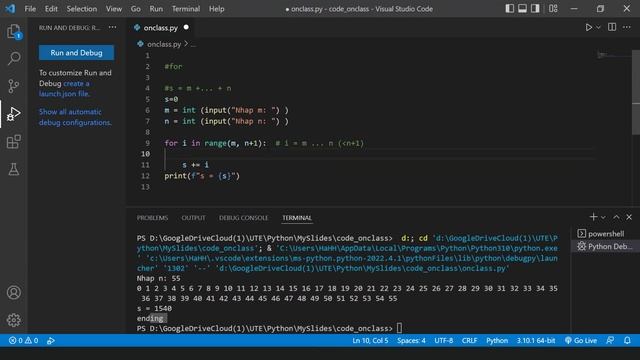Open notifications bell in status bar
Viewport: 640px width, 360px height.
(627, 340)
